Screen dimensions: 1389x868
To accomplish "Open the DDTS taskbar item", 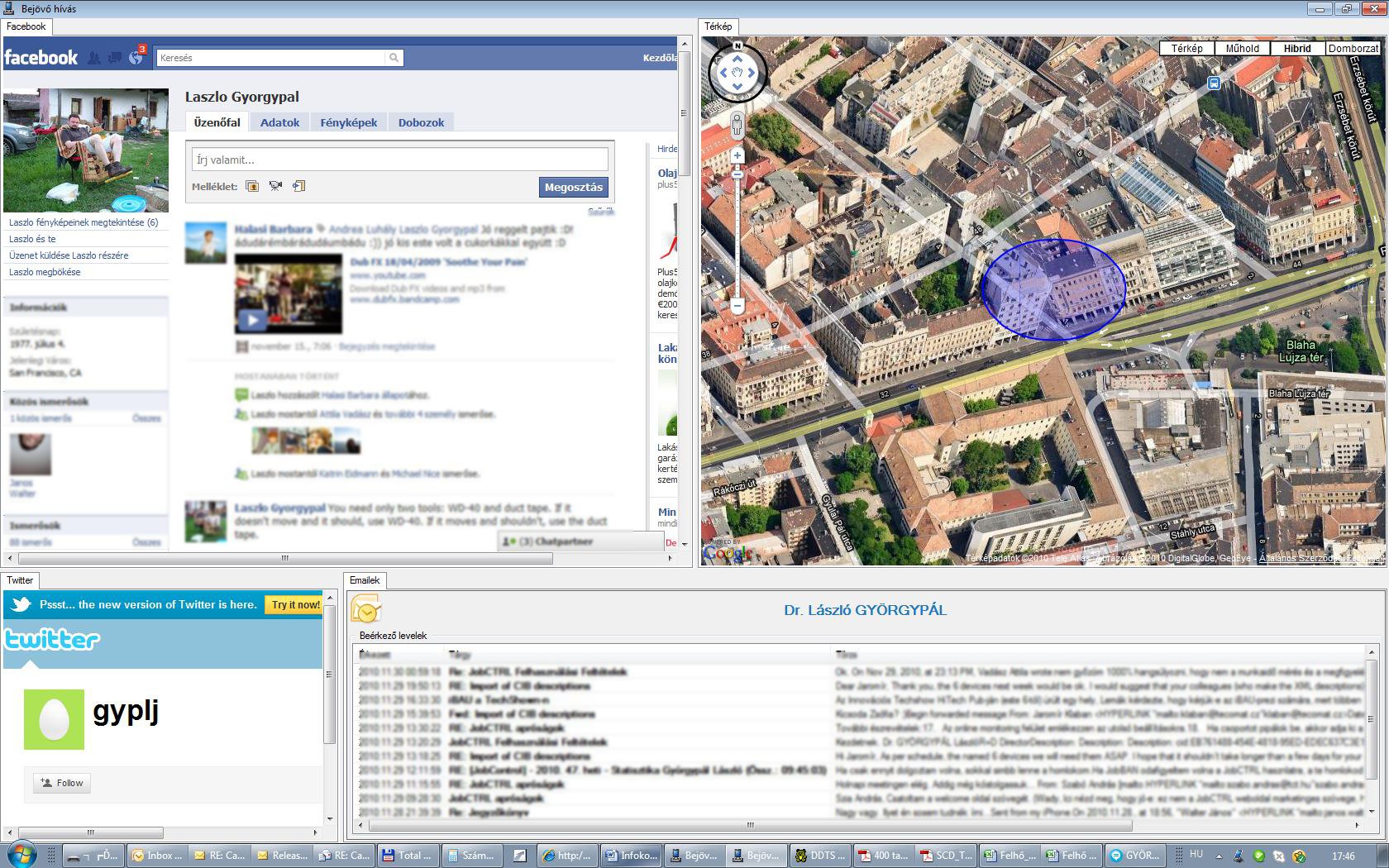I will (819, 856).
